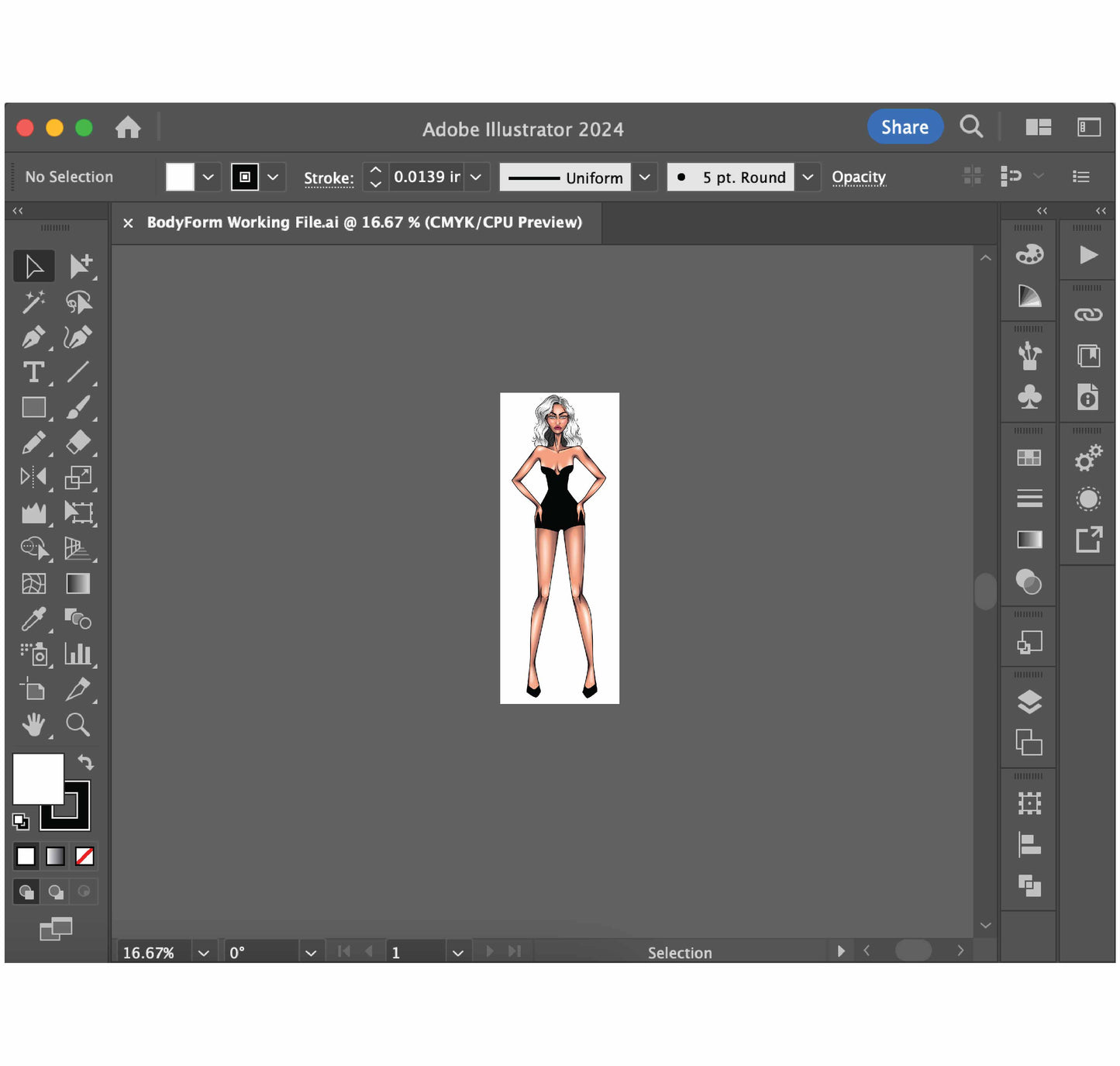
Task: Activate the Hand tool
Action: 33,725
